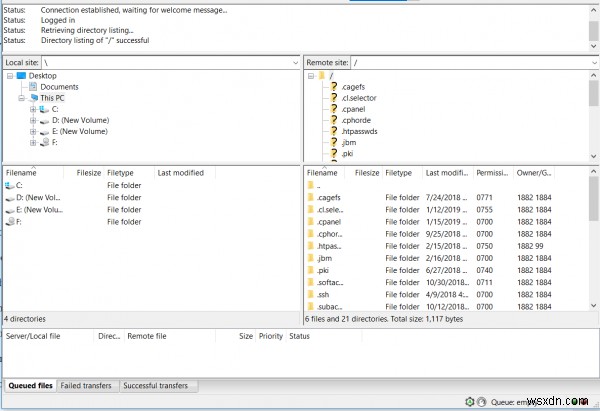This screenshot has height=411, width=600.
Task: Click the .ssh folder icon in remote list
Action: pos(311,294)
